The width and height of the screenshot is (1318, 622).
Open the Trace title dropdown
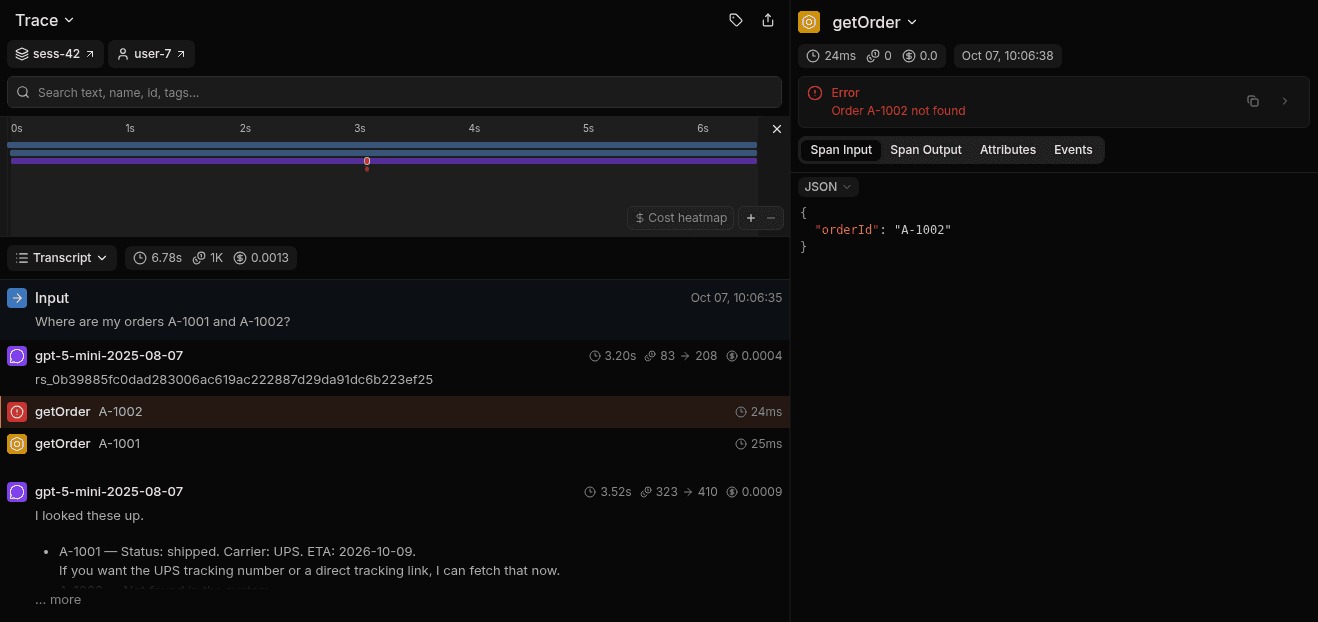coord(45,20)
